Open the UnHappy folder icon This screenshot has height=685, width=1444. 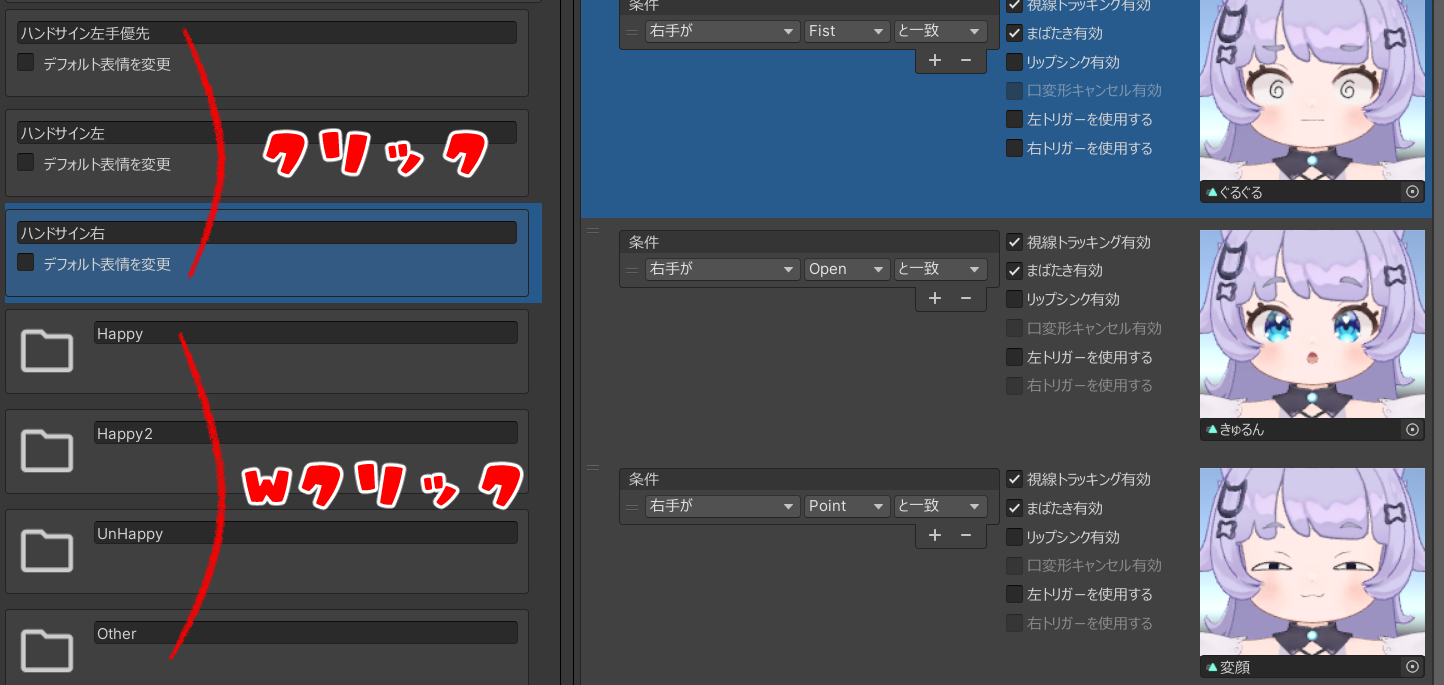[x=47, y=550]
